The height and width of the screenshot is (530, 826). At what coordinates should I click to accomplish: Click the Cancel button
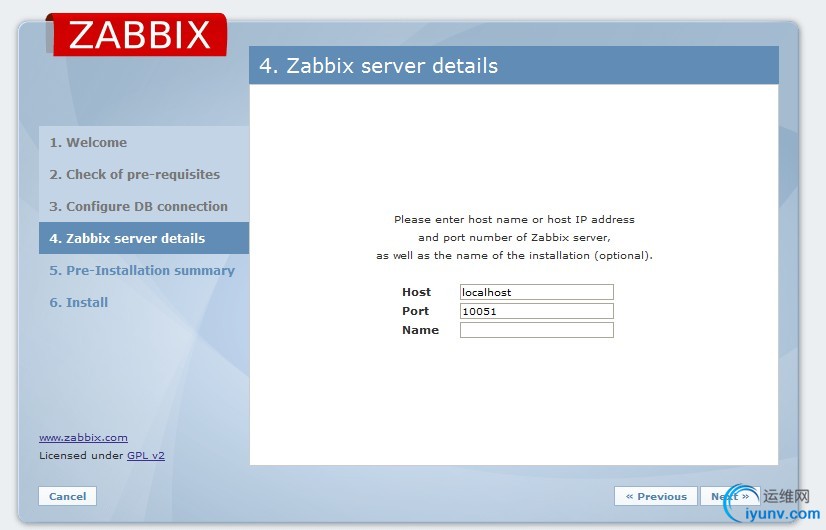(x=67, y=496)
